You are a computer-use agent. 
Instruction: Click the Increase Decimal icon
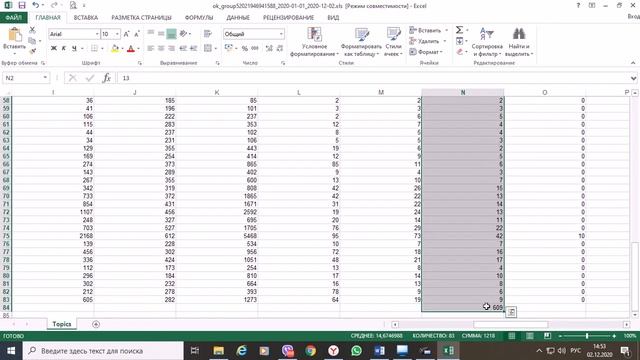(269, 48)
